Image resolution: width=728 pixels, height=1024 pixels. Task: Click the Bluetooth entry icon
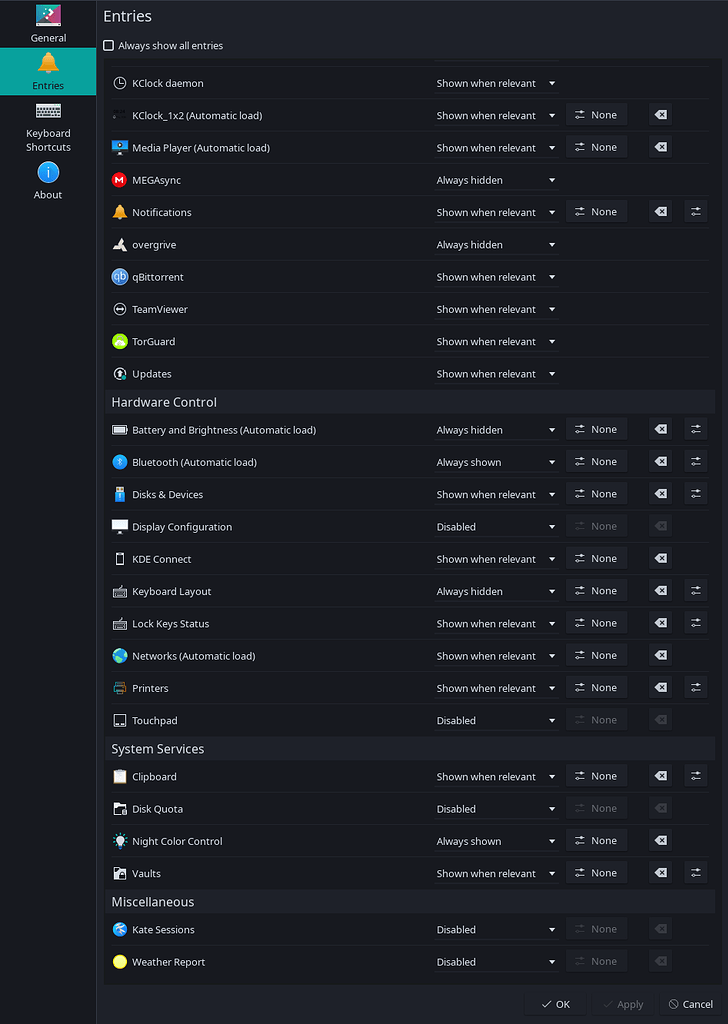click(x=122, y=461)
